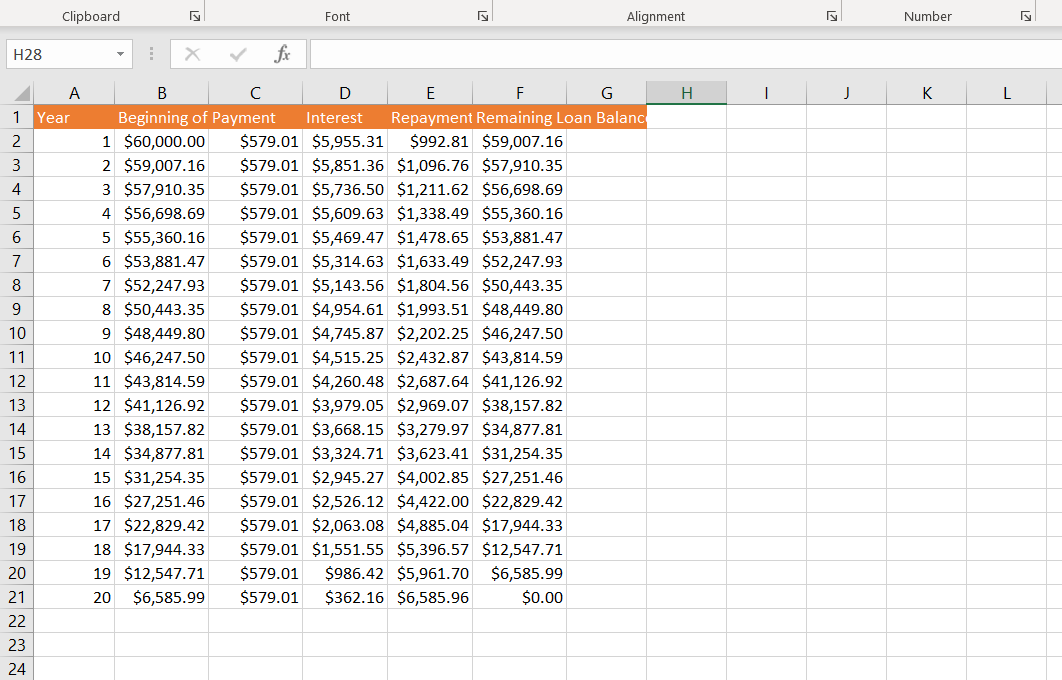Select interest cell $4,260.48
1062x680 pixels.
(345, 381)
